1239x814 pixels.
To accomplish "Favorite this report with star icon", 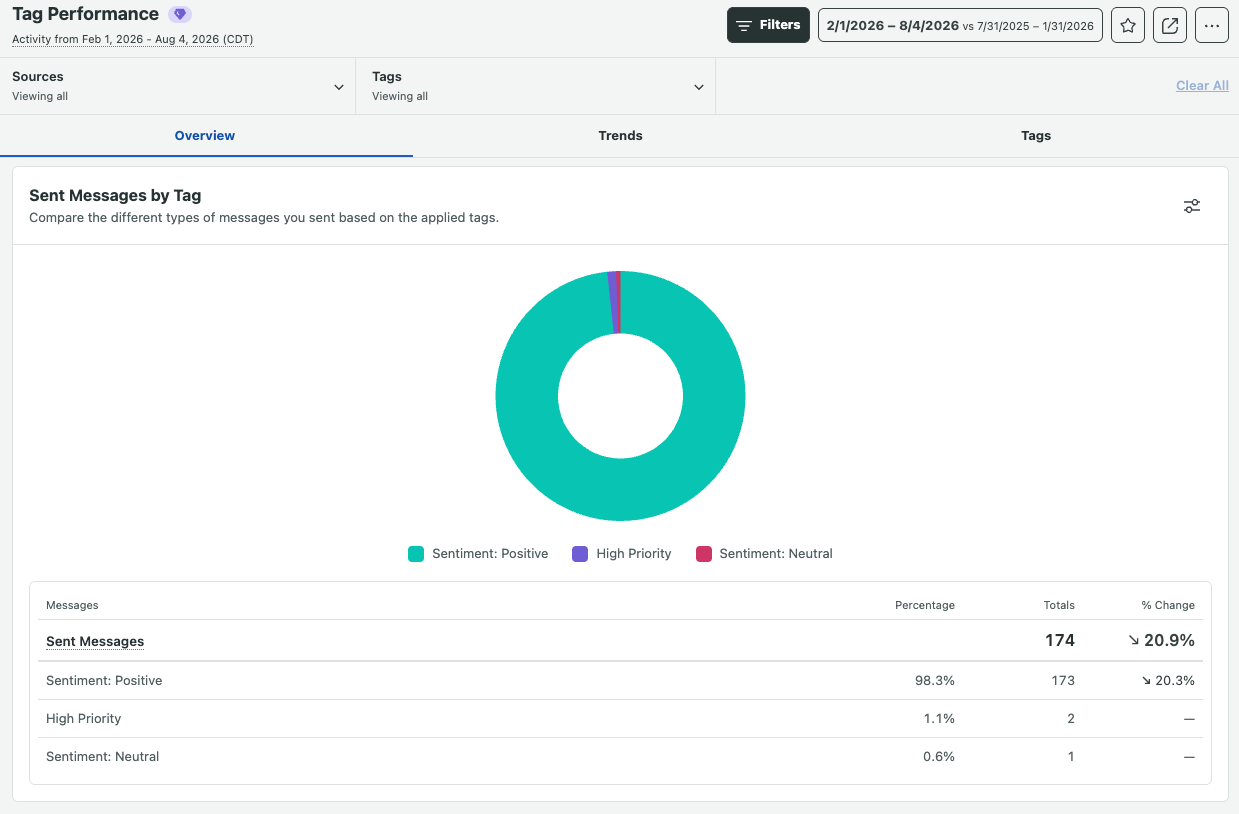I will [x=1128, y=25].
